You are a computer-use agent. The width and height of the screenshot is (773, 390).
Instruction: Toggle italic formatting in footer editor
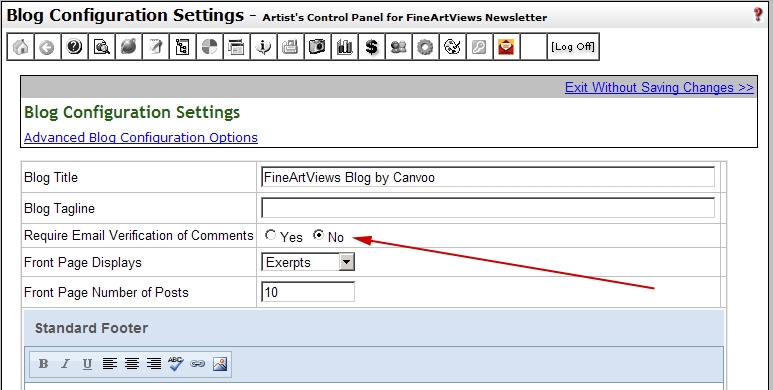65,364
